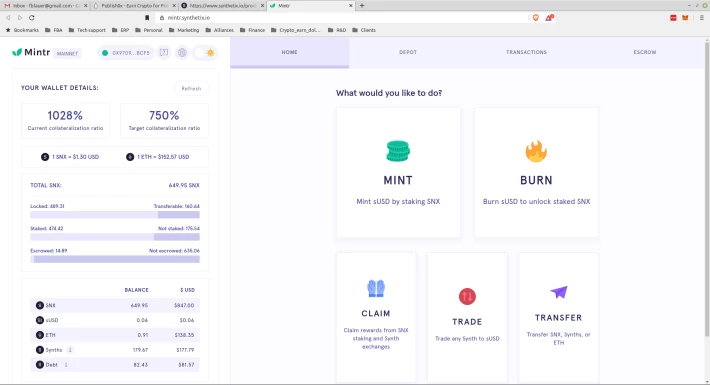The width and height of the screenshot is (710, 385).
Task: Click the Locked/Transferable progress bar
Action: (x=115, y=215)
